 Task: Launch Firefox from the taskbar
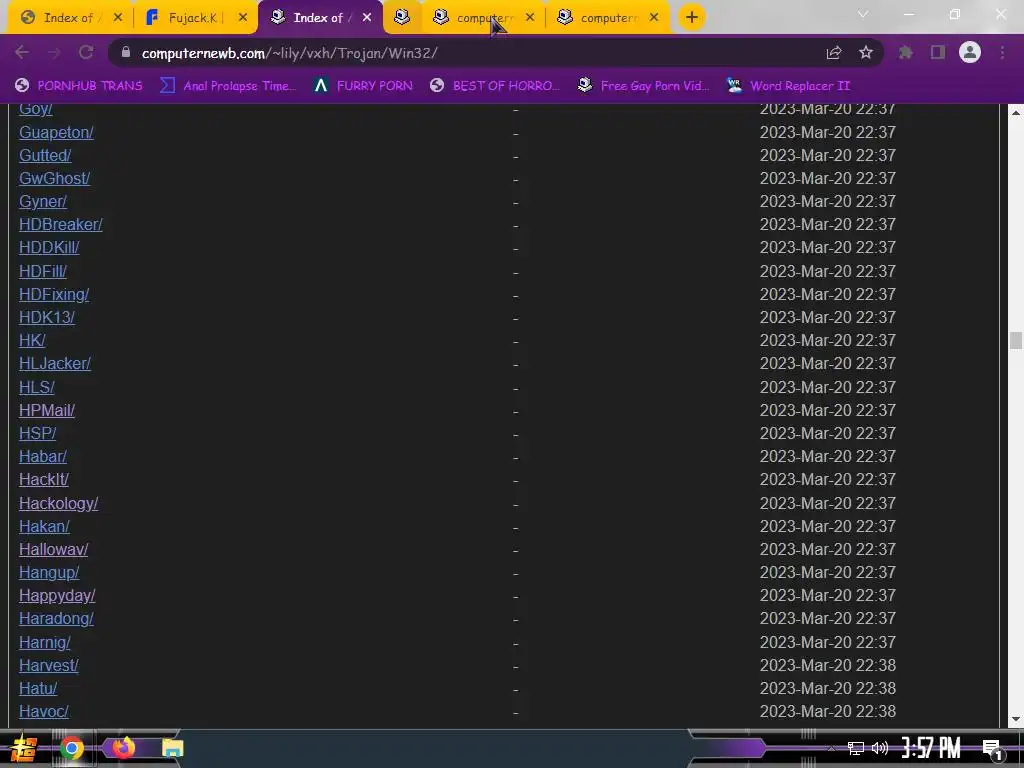[123, 748]
